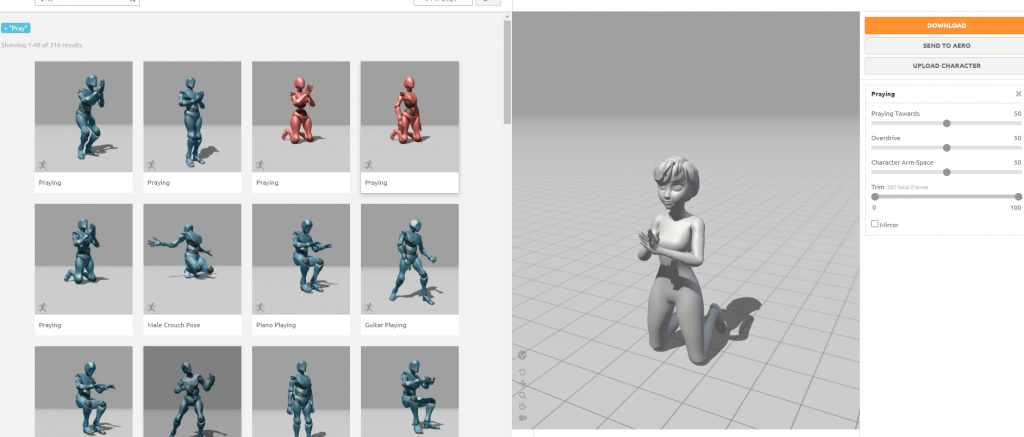Click the Trim slider end handle at 100

tap(1018, 197)
